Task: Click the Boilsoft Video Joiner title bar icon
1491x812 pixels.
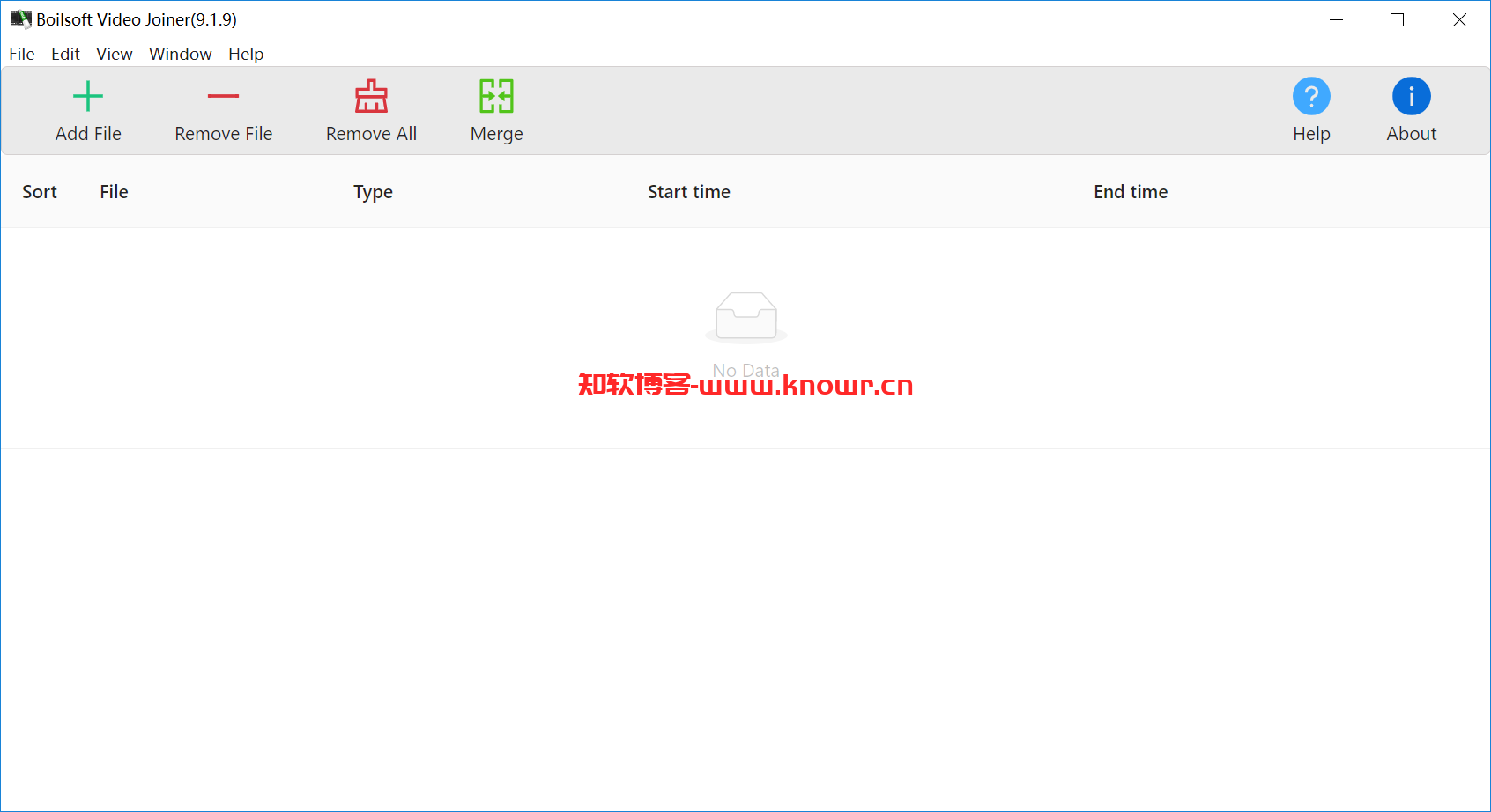Action: (x=21, y=18)
